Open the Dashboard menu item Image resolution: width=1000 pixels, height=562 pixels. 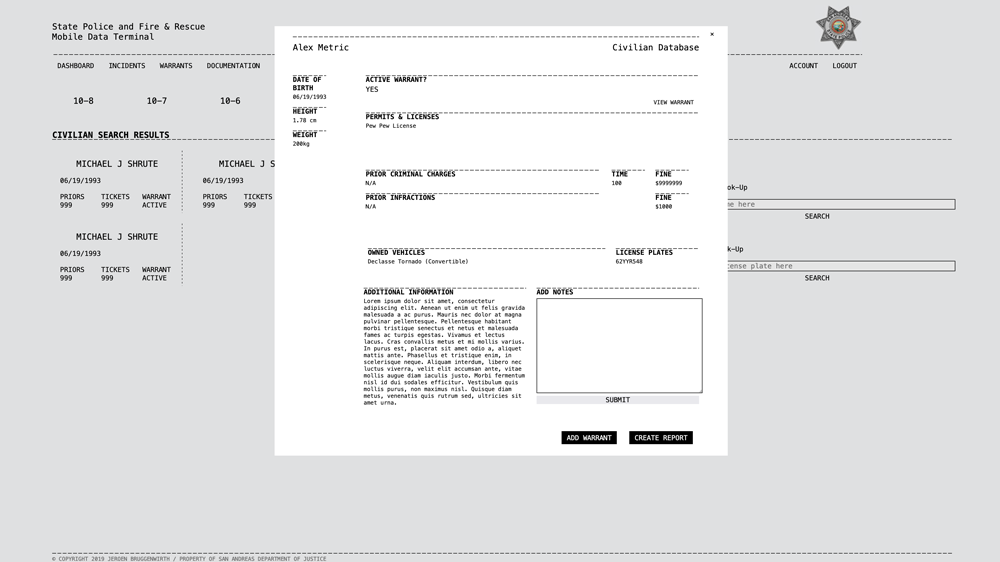click(75, 66)
